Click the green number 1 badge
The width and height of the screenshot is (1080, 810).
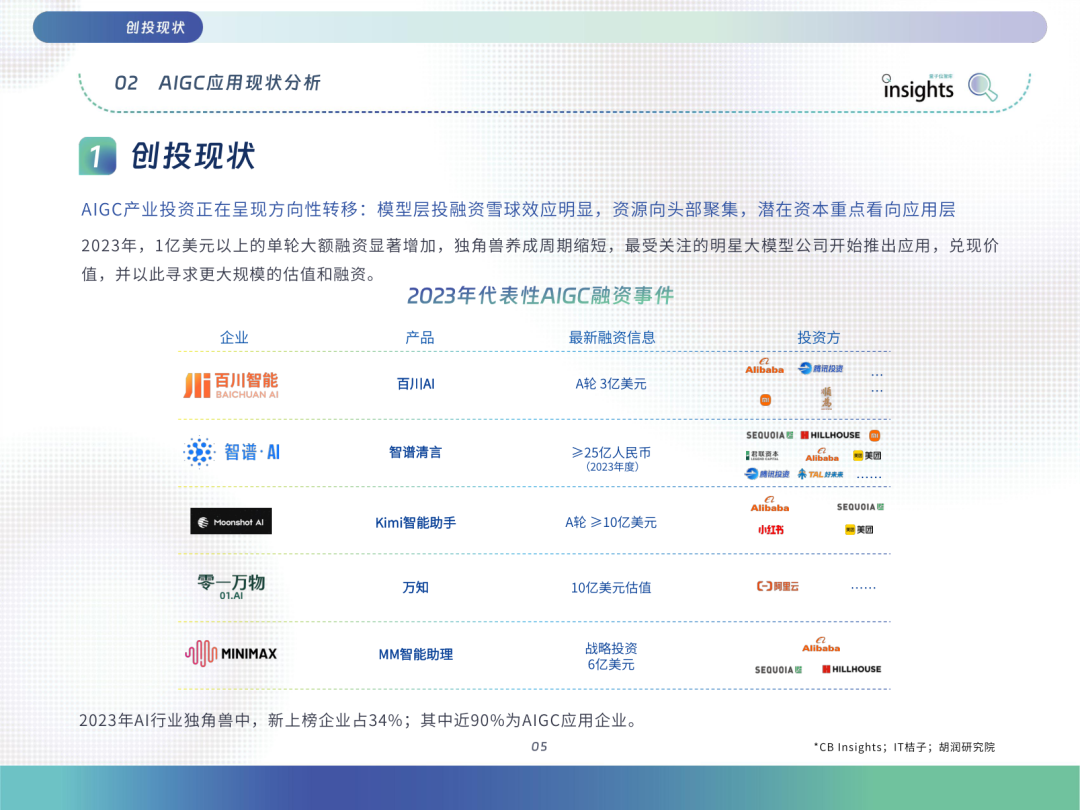tap(97, 156)
